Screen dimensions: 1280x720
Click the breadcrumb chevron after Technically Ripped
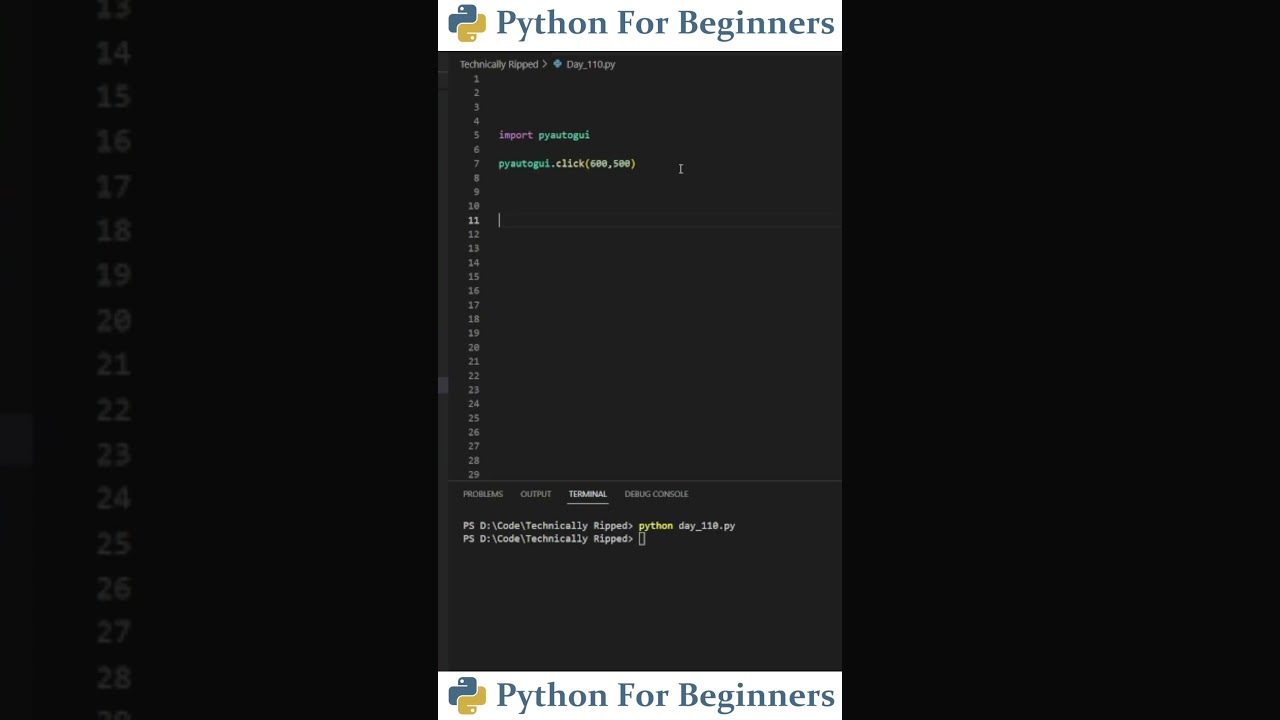click(x=545, y=64)
